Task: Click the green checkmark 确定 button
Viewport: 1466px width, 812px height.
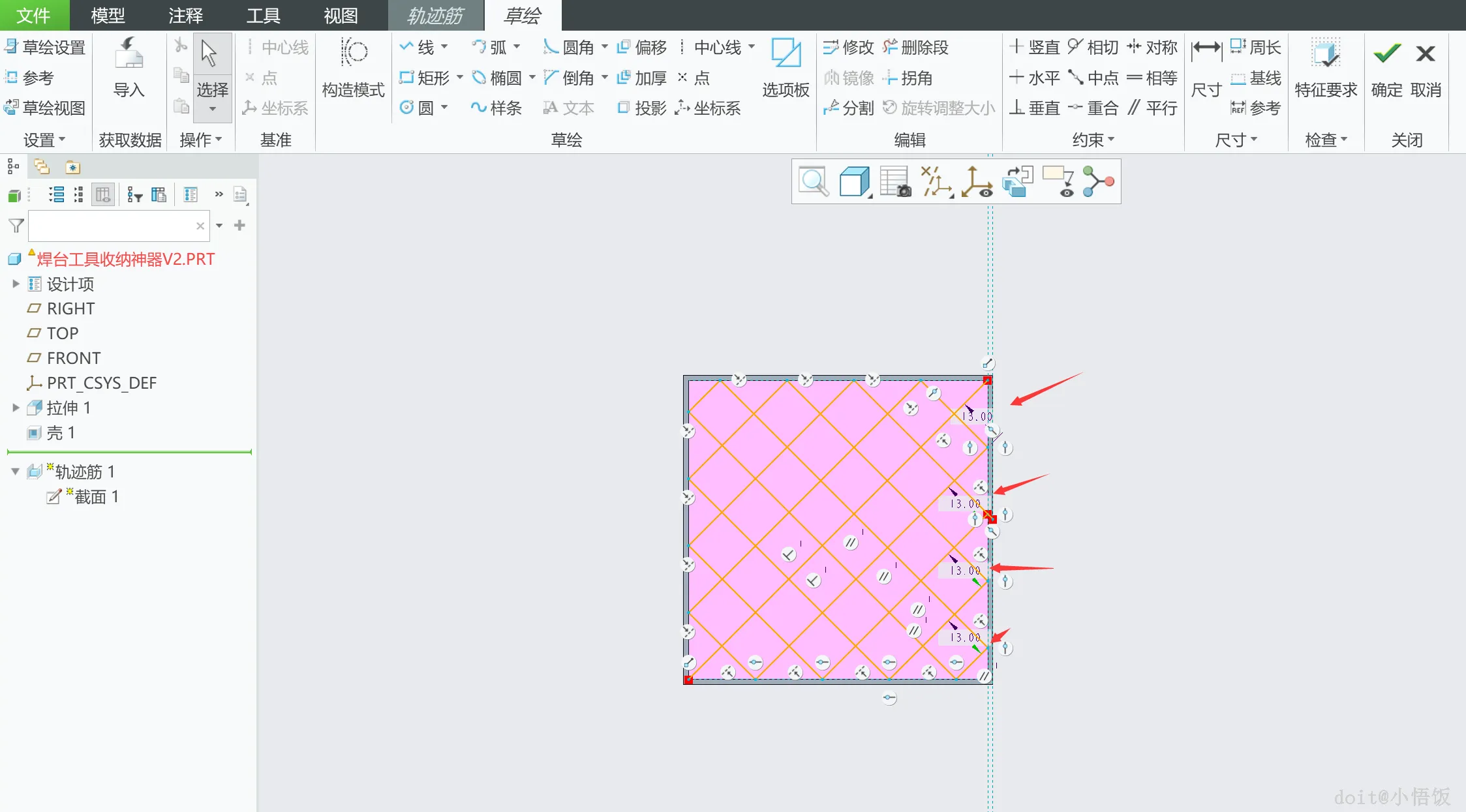Action: [x=1386, y=54]
